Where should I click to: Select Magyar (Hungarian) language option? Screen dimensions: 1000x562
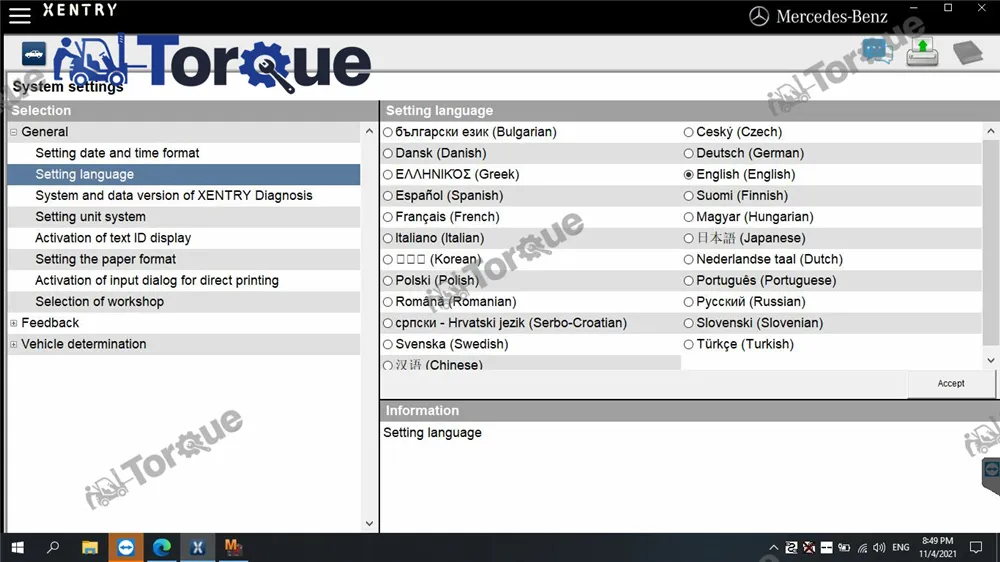[x=688, y=217]
